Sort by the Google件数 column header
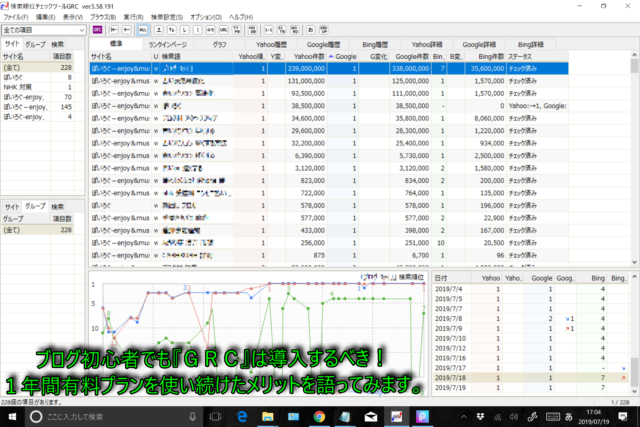 coord(410,56)
